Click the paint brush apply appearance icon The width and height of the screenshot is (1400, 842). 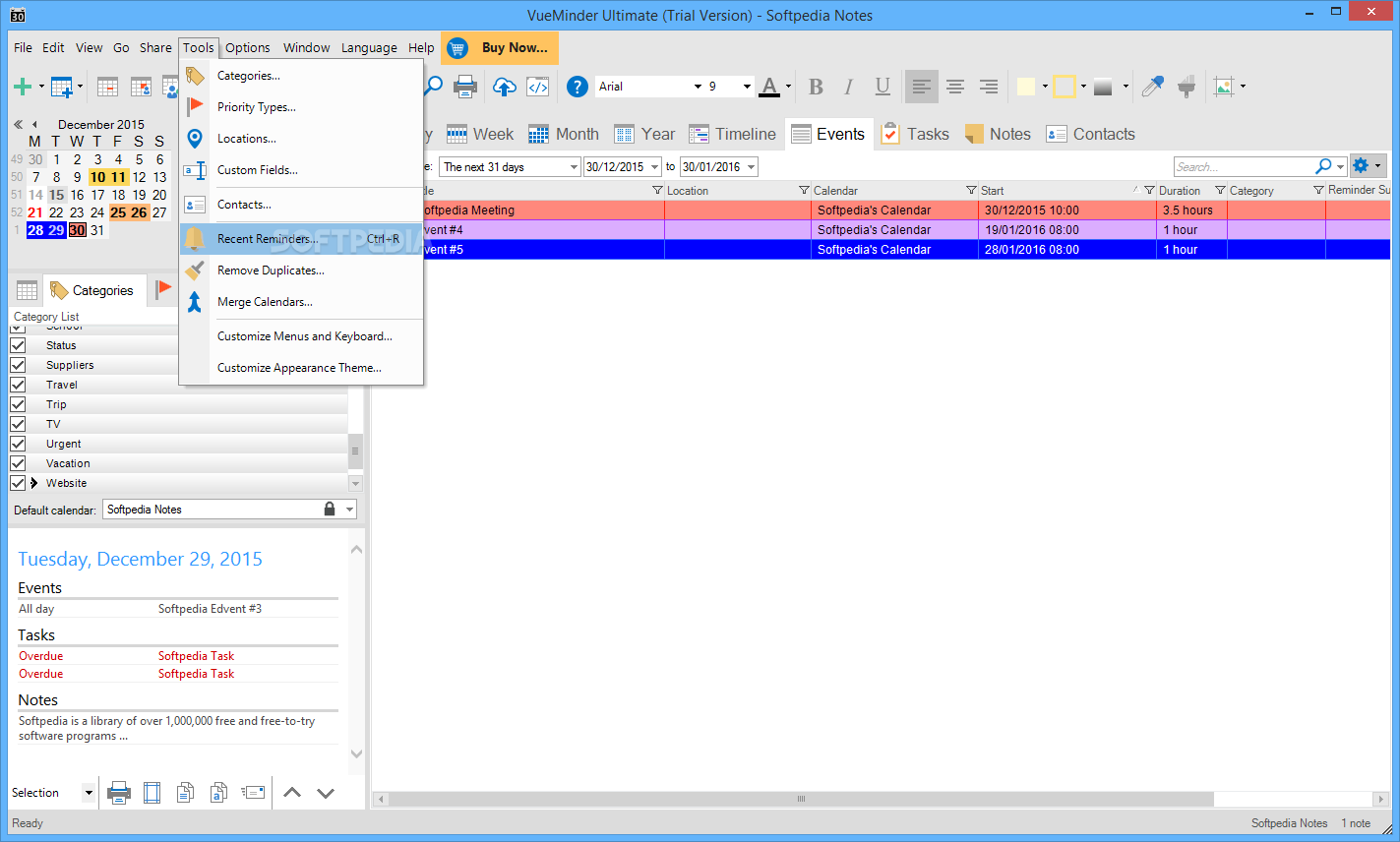(x=1187, y=87)
